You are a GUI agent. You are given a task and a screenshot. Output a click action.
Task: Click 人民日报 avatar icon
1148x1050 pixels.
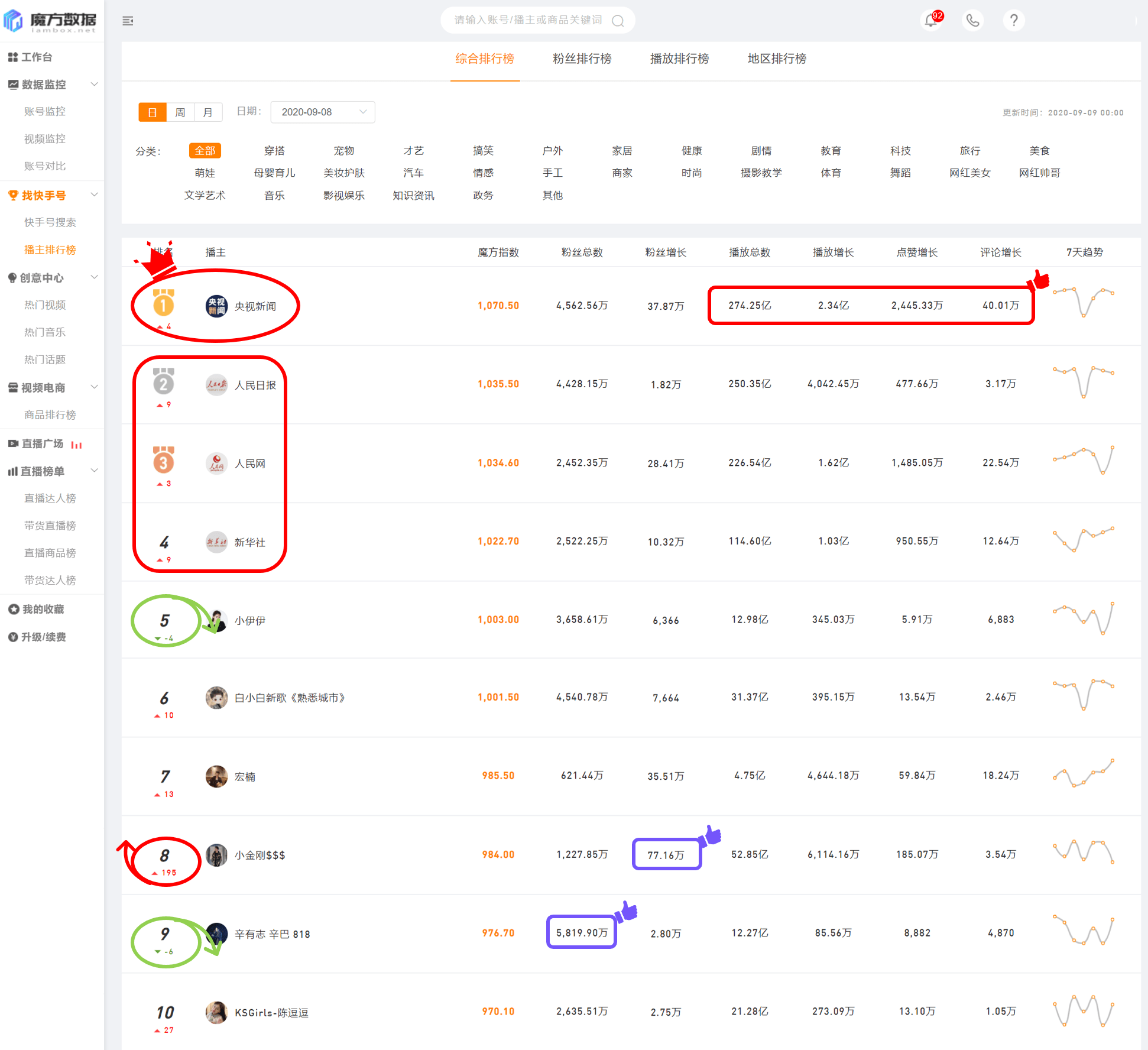tap(216, 385)
